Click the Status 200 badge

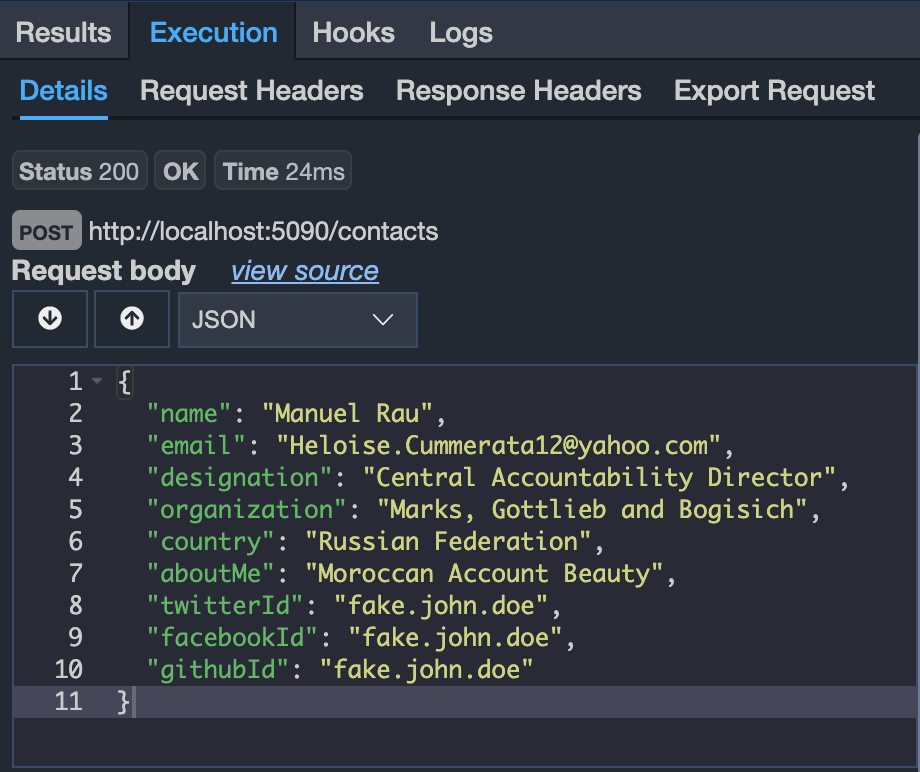(79, 171)
